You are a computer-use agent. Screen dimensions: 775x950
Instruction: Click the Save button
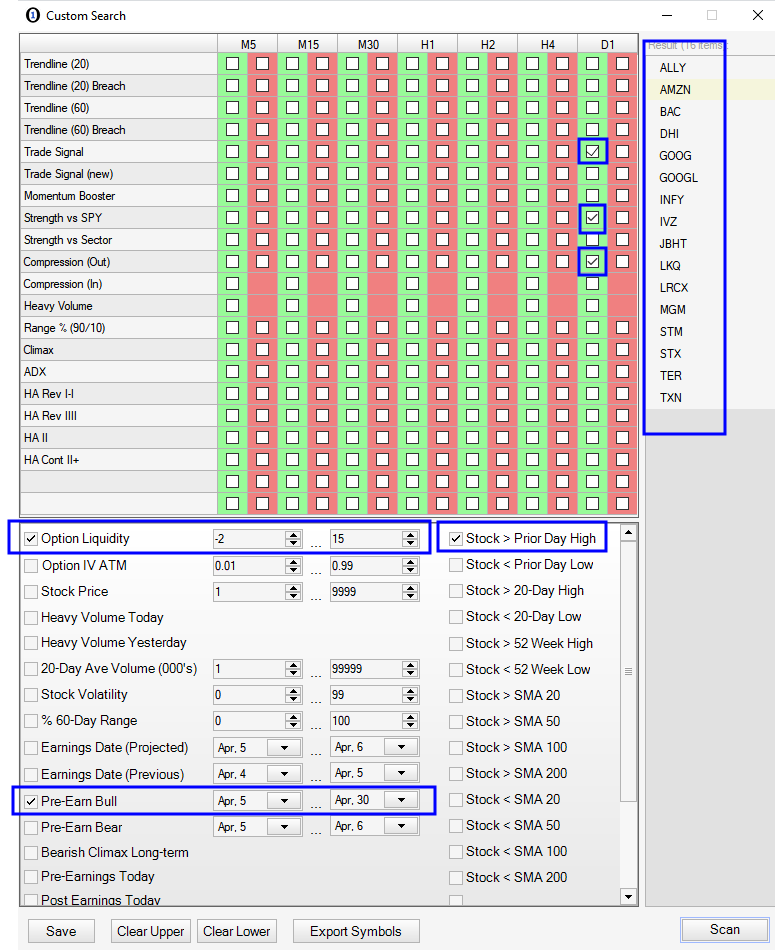click(60, 931)
